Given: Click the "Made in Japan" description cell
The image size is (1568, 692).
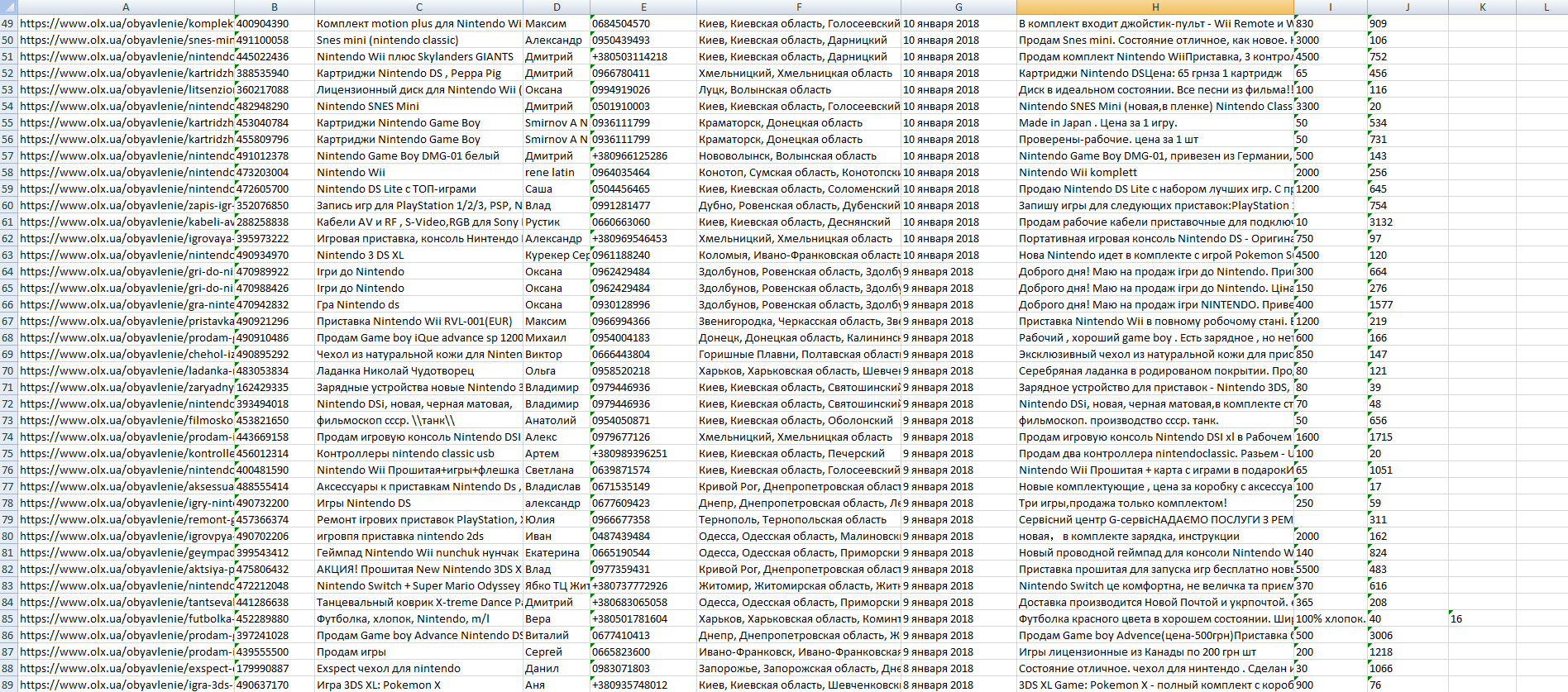Looking at the screenshot, I should [1155, 122].
